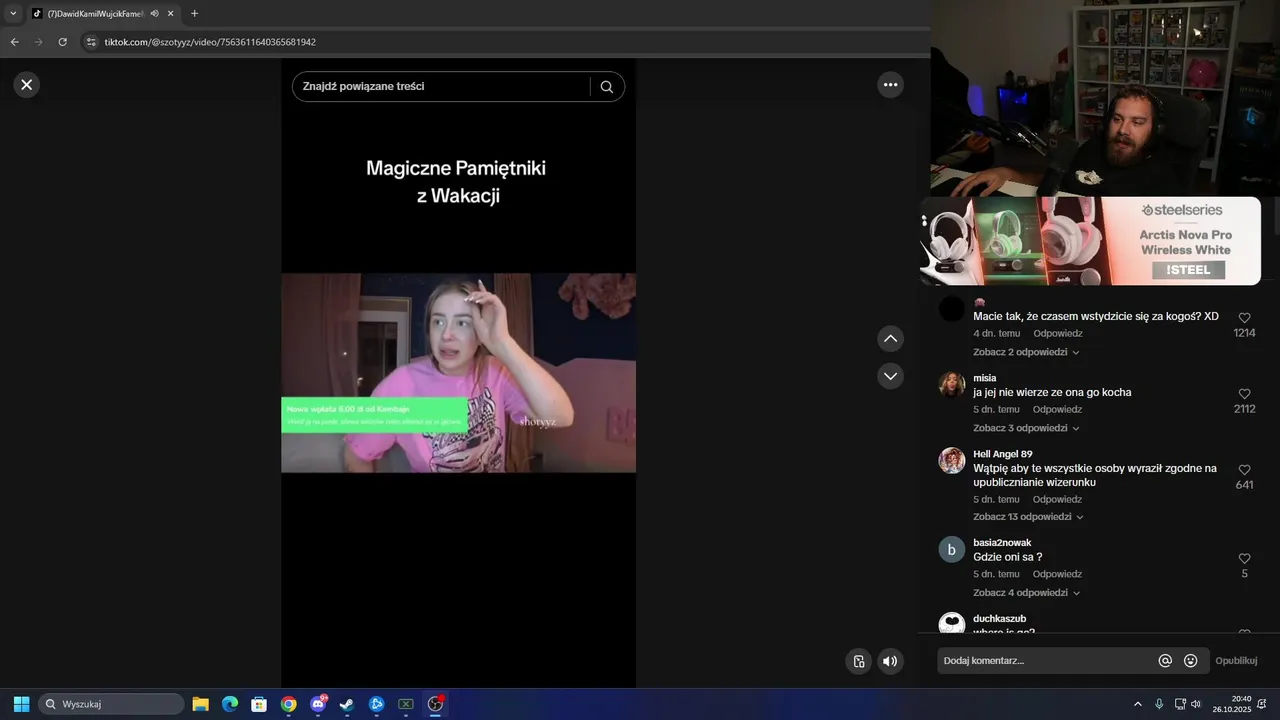Open the Windows Start menu
Screen dimensions: 1280x720
pyautogui.click(x=21, y=704)
